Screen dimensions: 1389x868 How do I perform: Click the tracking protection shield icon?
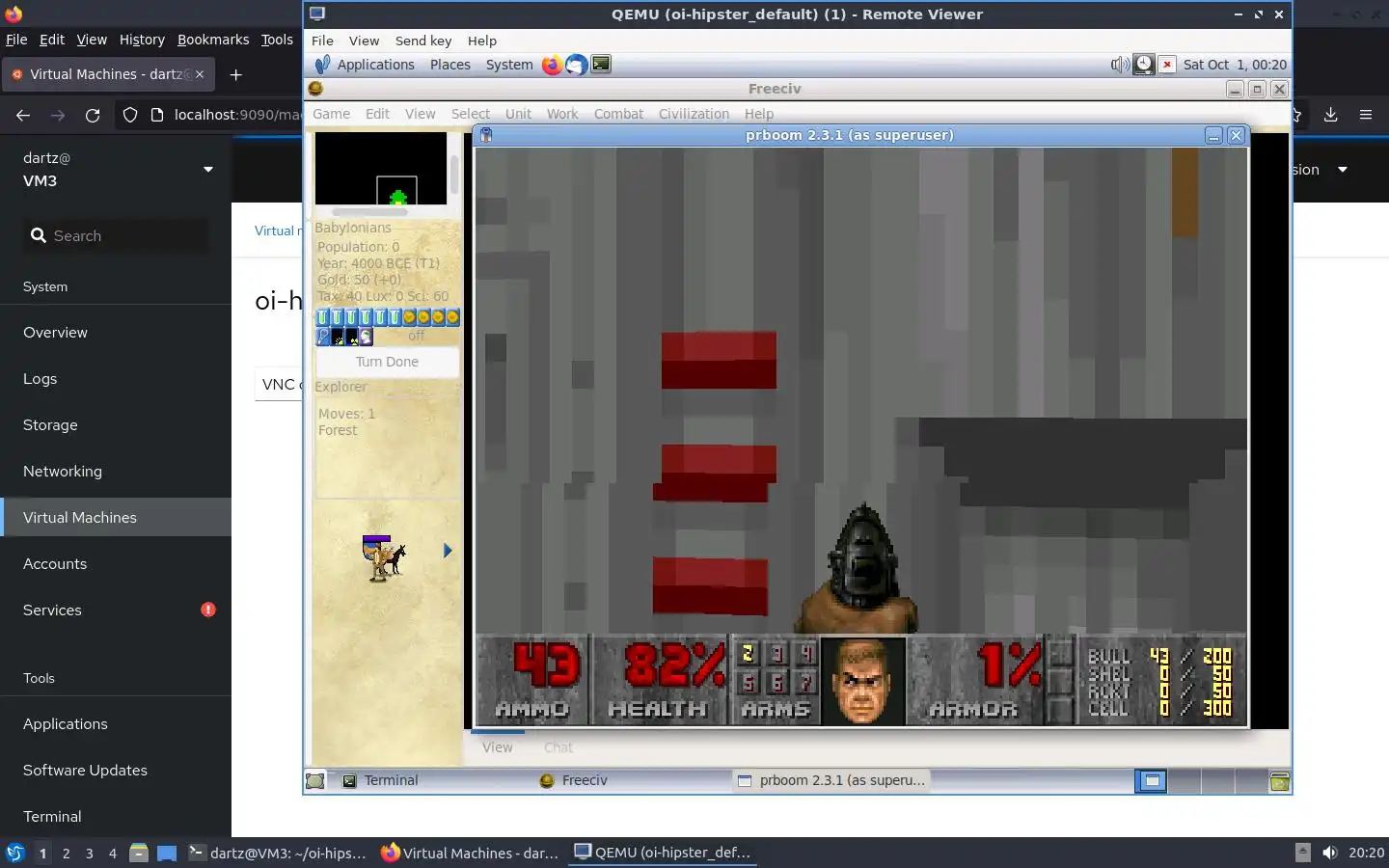(x=130, y=115)
